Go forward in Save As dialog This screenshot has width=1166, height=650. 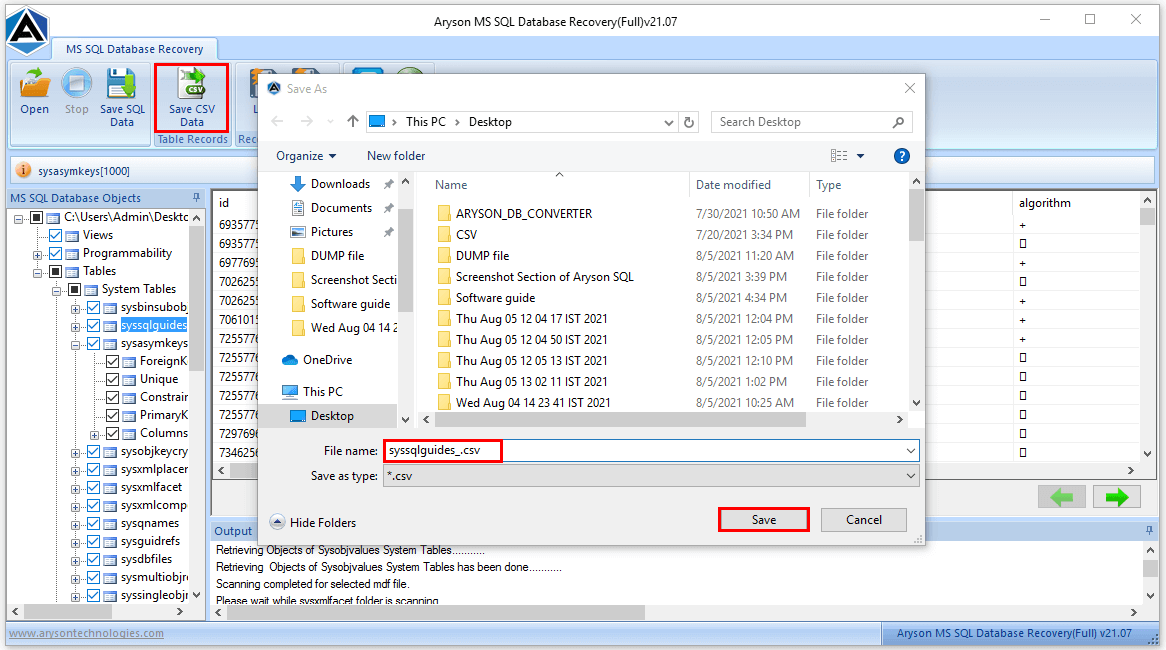point(306,121)
